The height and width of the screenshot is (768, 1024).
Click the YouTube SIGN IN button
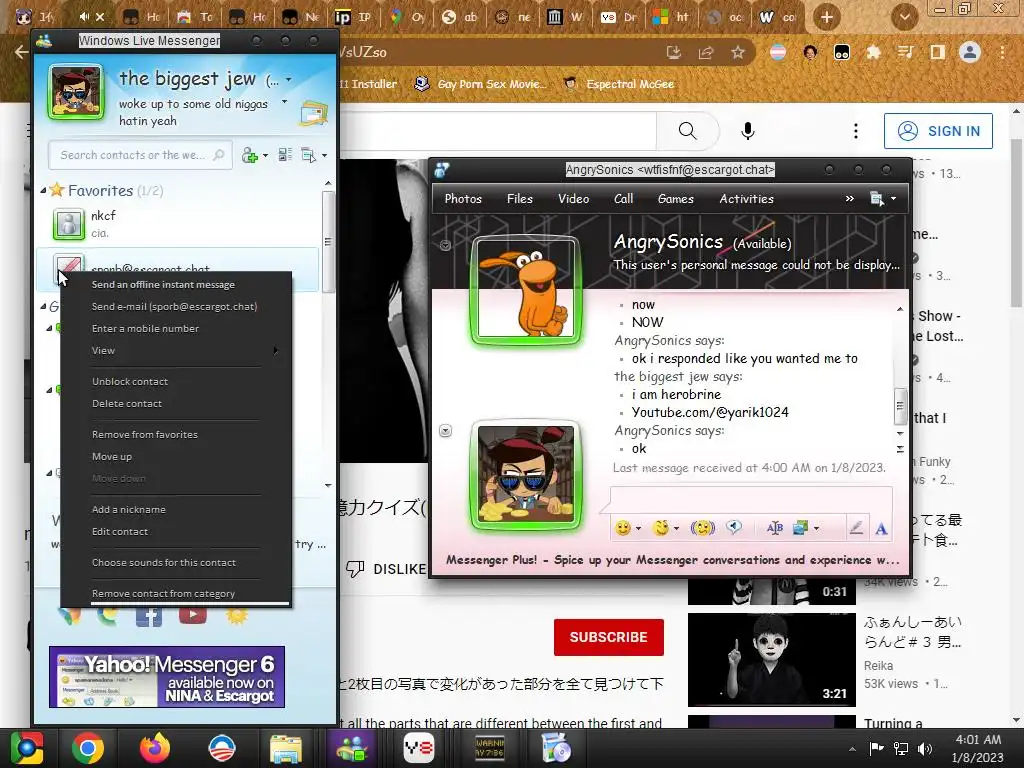938,131
